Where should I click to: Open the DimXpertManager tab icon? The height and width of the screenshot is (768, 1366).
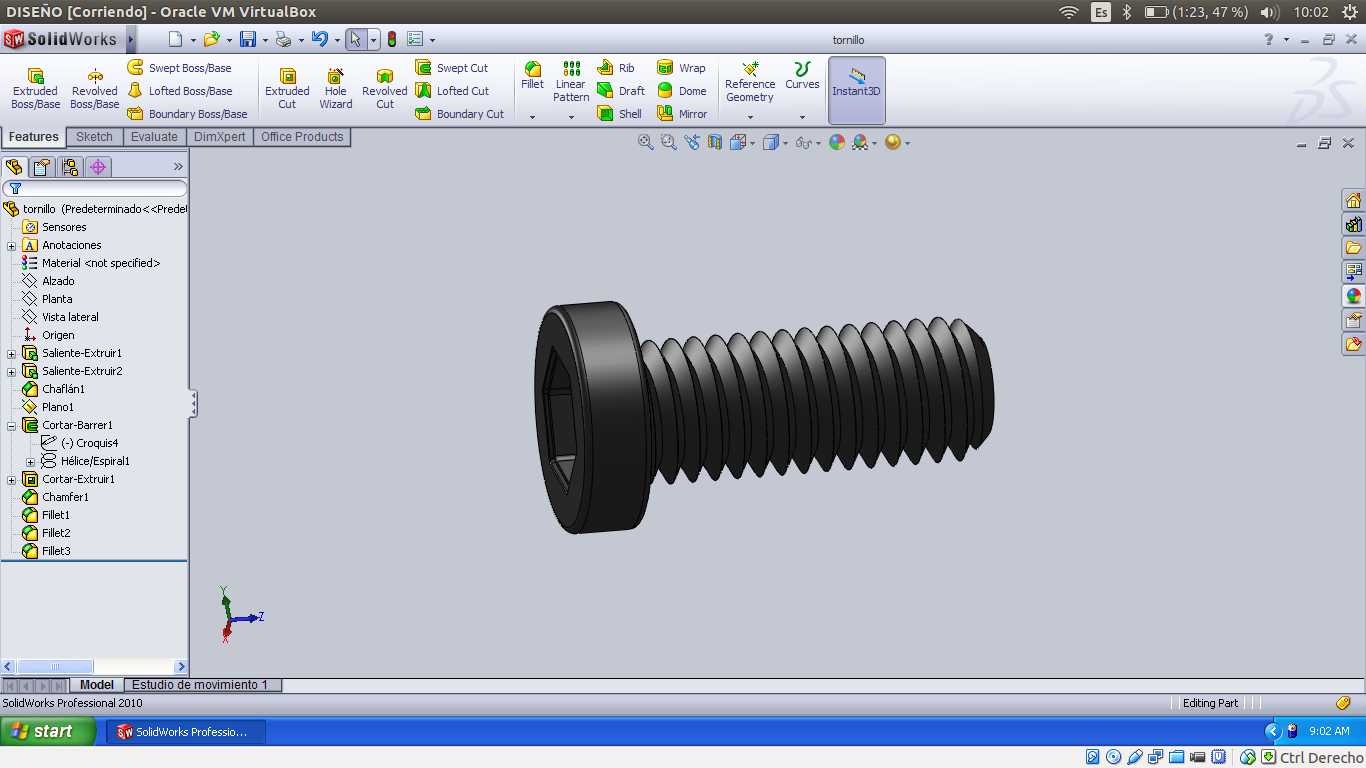coord(97,167)
